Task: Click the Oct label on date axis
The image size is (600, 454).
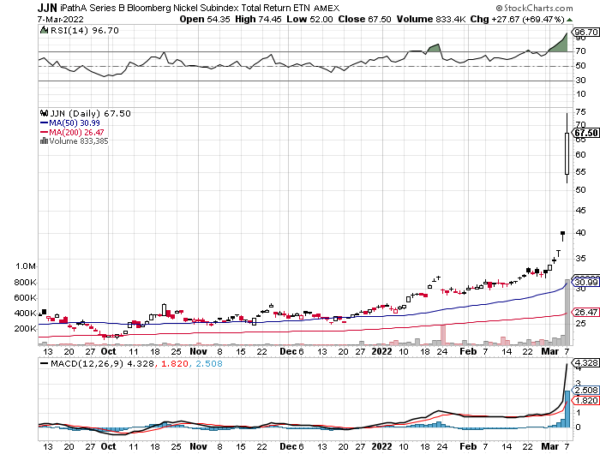Action: point(107,351)
